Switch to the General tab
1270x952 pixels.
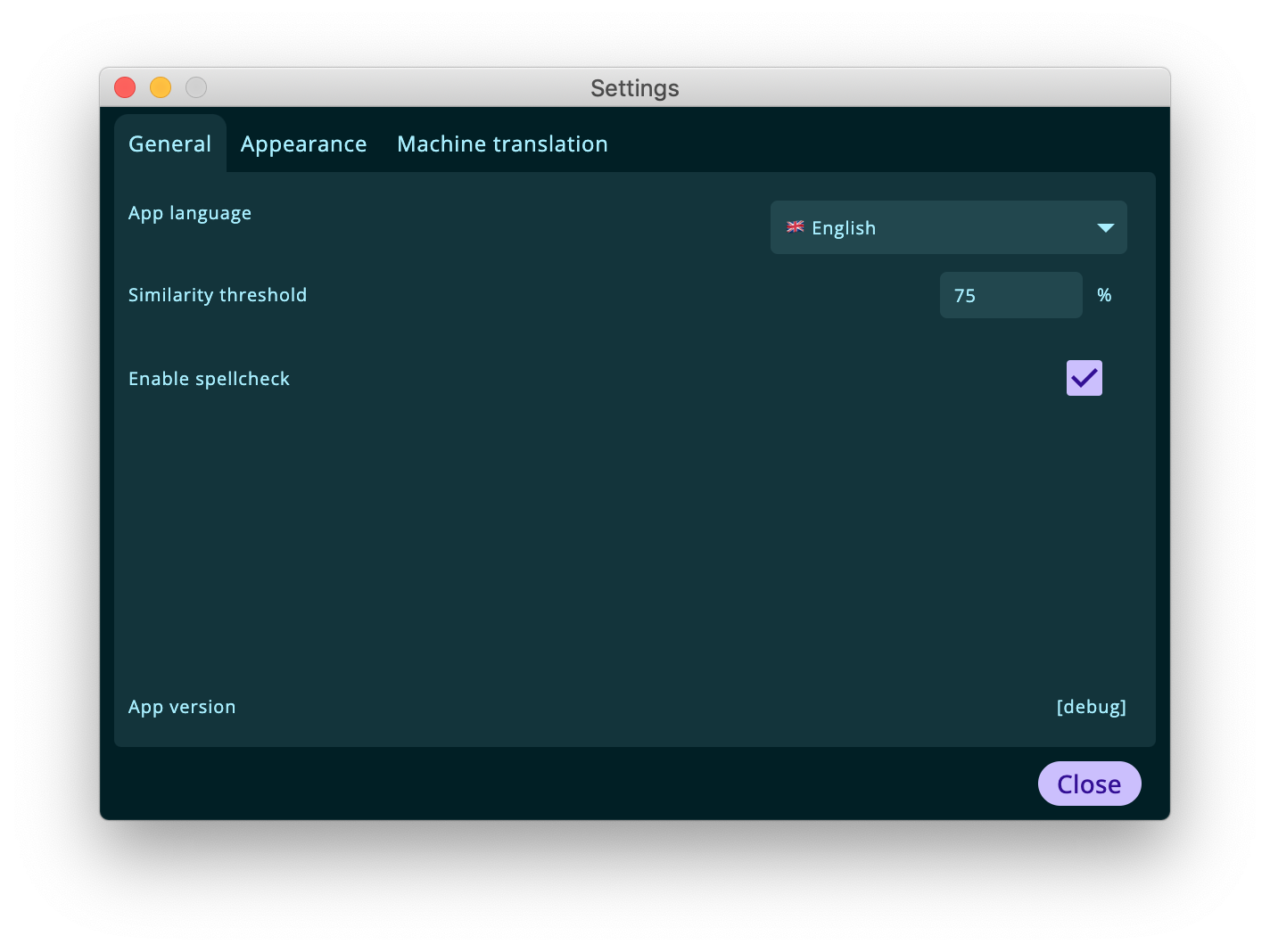[x=170, y=144]
